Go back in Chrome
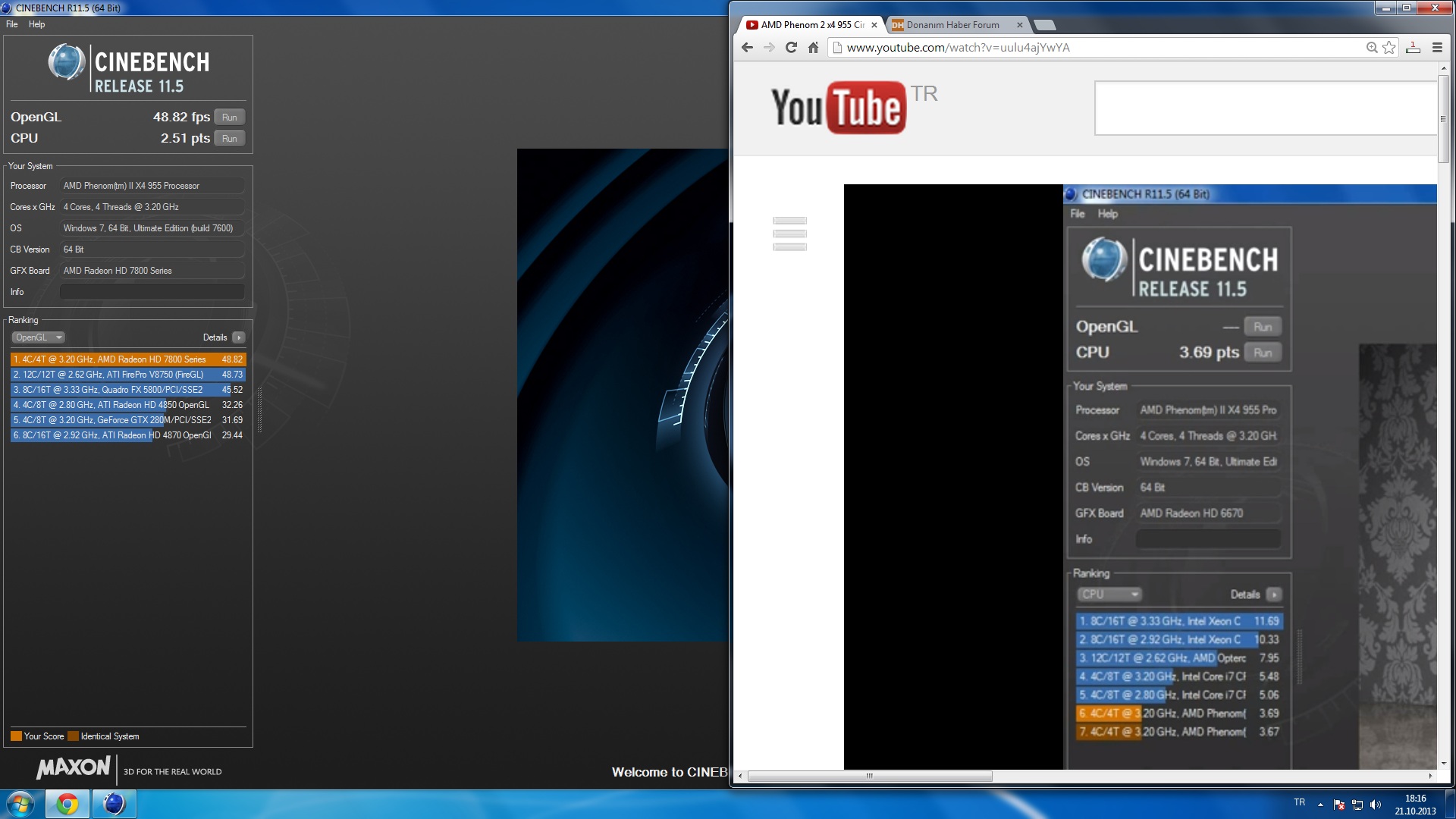 pyautogui.click(x=747, y=48)
